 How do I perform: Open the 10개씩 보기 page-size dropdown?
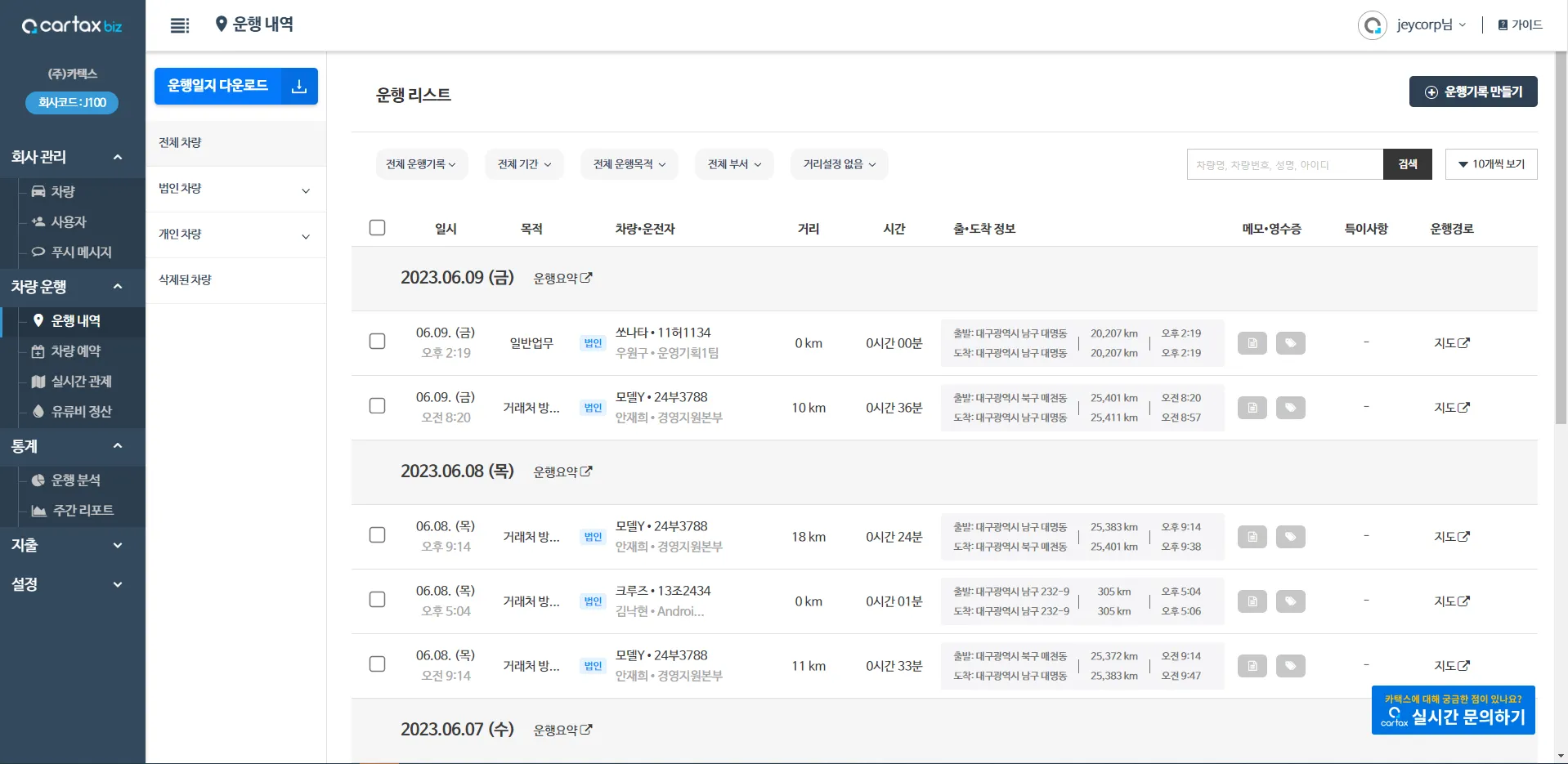1491,164
